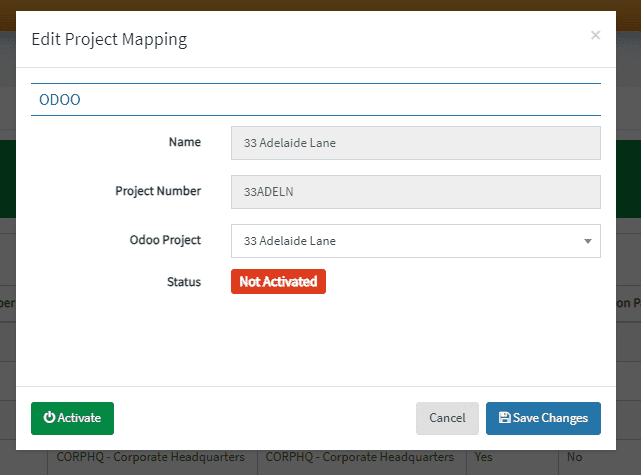Image resolution: width=641 pixels, height=475 pixels.
Task: Select the first CORPHQ - Corporate Headquarters cell
Action: point(150,457)
